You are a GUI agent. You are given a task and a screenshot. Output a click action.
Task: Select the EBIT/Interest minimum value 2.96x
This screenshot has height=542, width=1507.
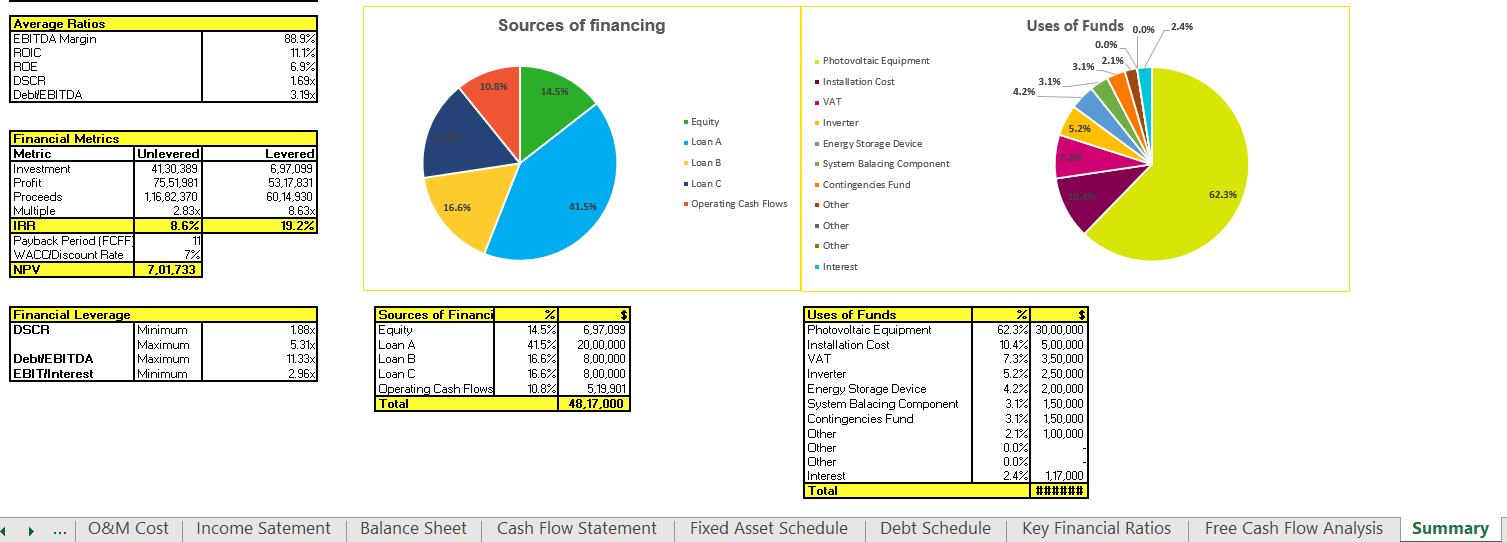click(x=260, y=374)
